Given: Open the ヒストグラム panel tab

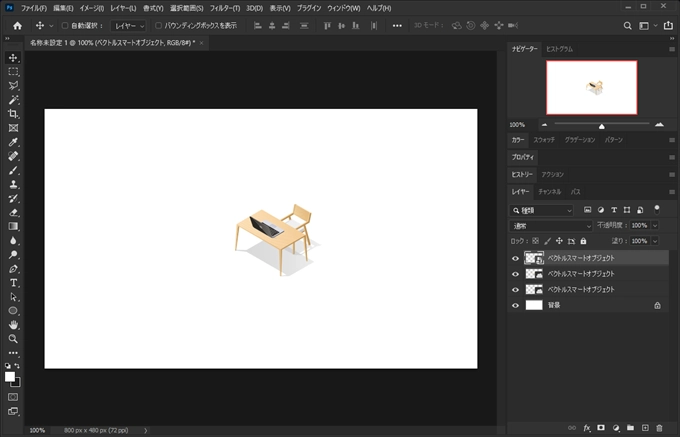Looking at the screenshot, I should pos(559,49).
